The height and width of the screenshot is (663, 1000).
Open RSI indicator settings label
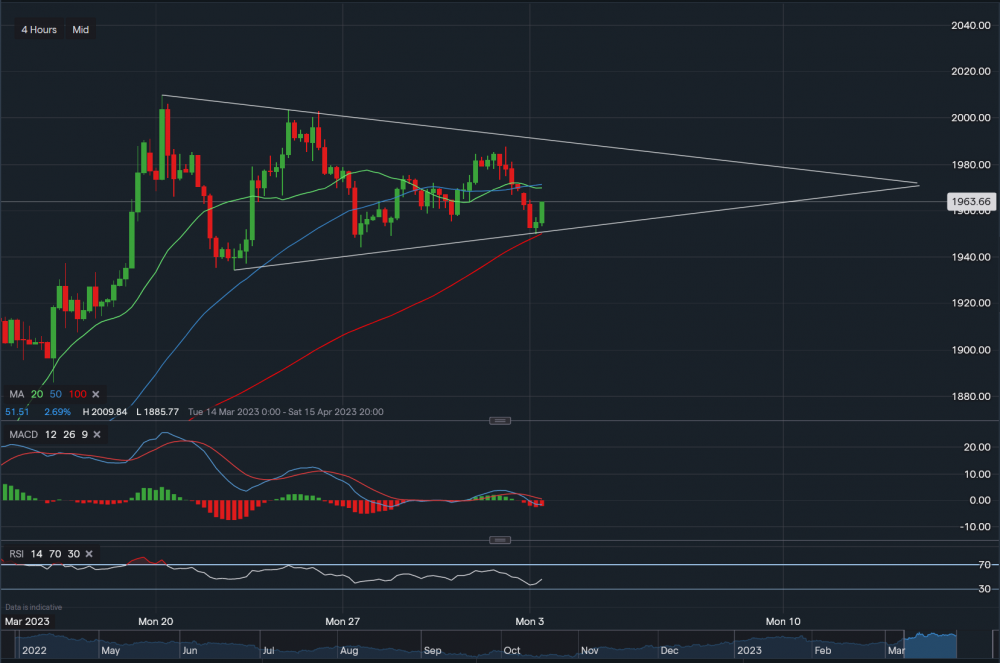16,553
